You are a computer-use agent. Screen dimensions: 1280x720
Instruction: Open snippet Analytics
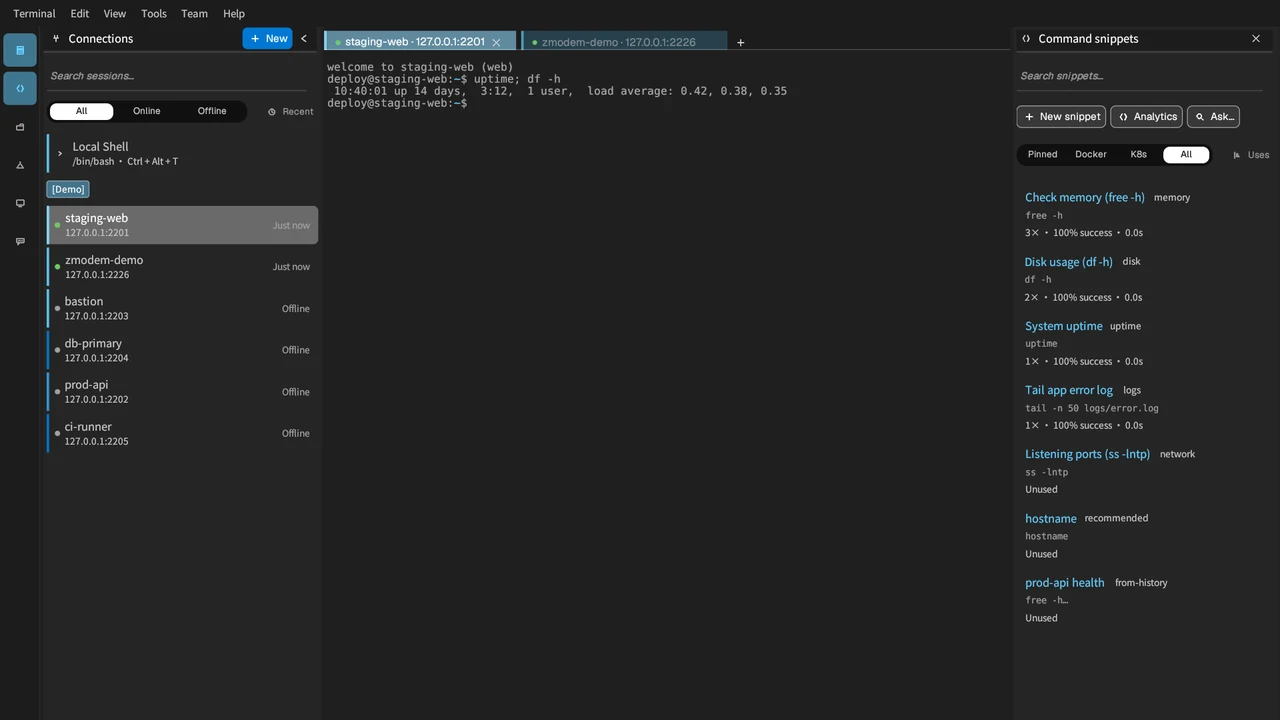click(x=1146, y=116)
